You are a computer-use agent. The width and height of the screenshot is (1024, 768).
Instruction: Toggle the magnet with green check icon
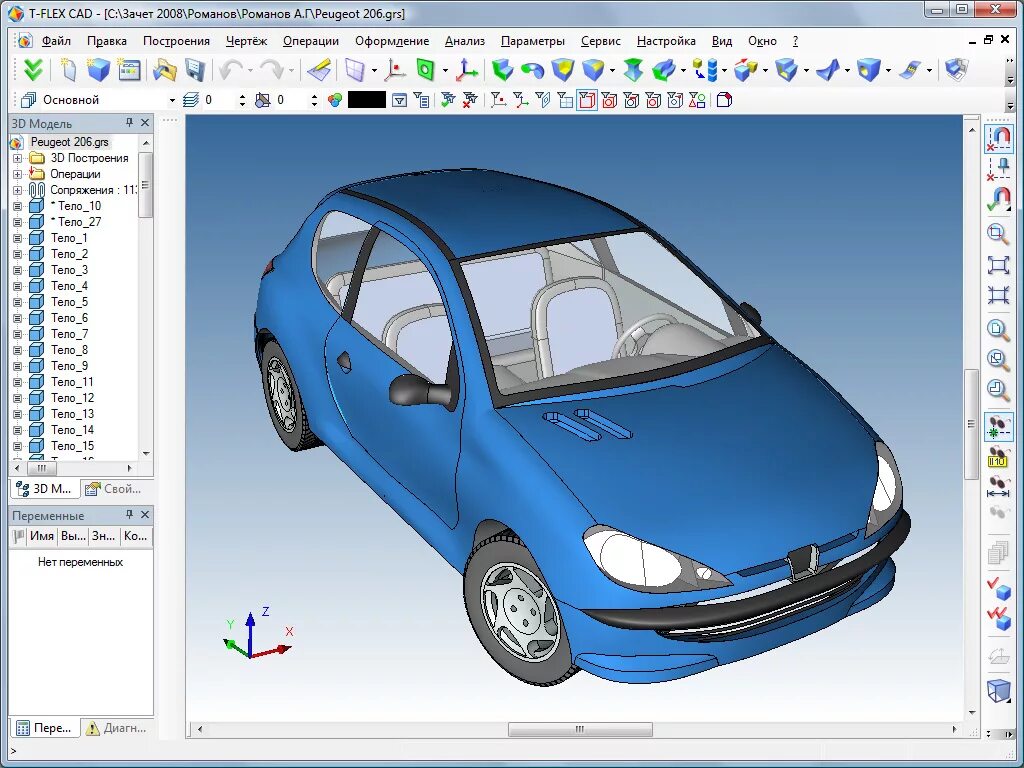tap(998, 199)
